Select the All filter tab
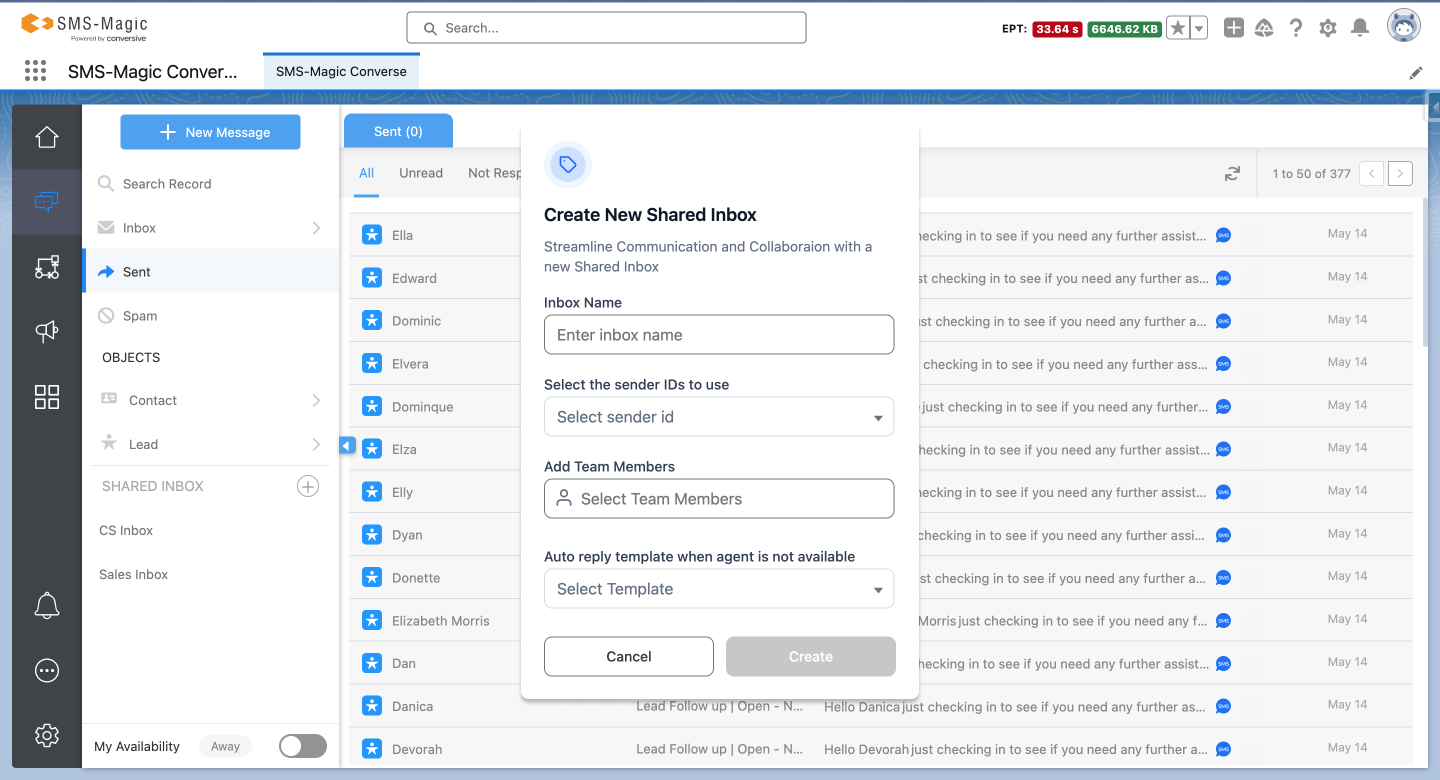 point(367,173)
